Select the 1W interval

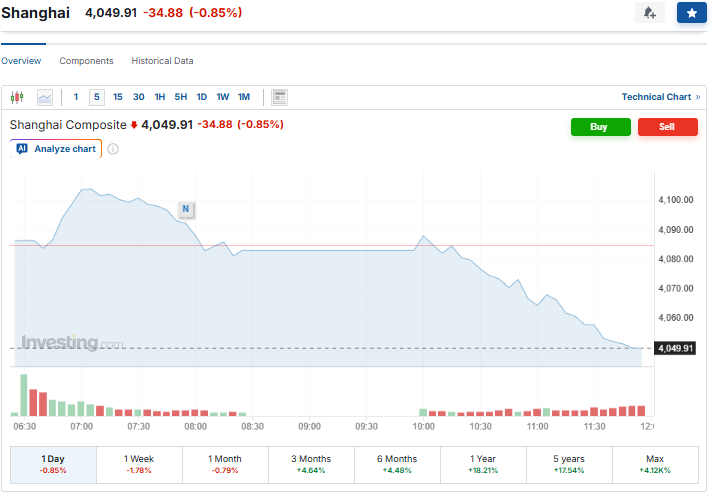[223, 97]
